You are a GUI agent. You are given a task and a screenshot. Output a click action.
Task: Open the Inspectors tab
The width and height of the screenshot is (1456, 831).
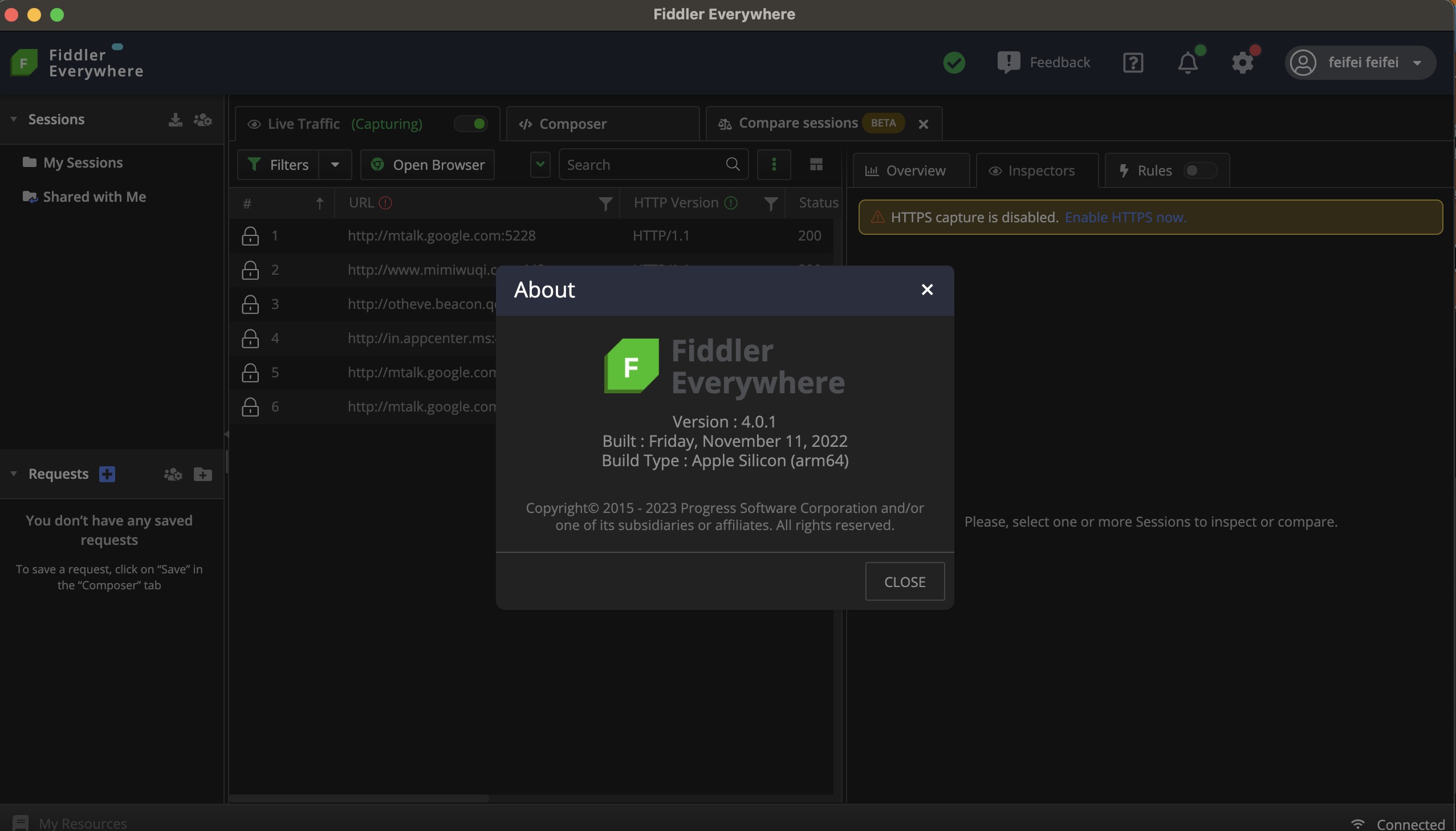[1036, 170]
